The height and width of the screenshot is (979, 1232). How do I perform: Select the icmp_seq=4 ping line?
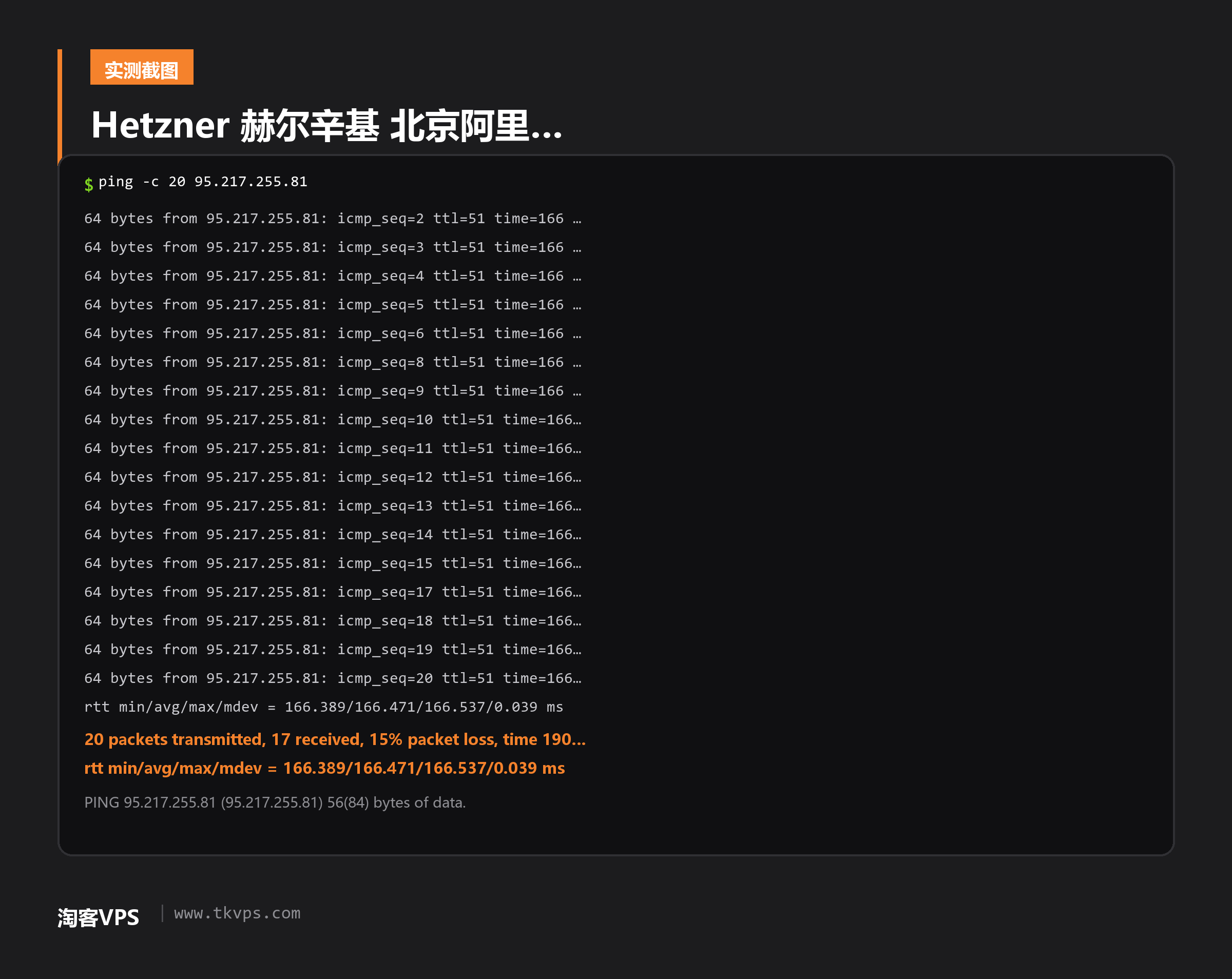(x=333, y=276)
